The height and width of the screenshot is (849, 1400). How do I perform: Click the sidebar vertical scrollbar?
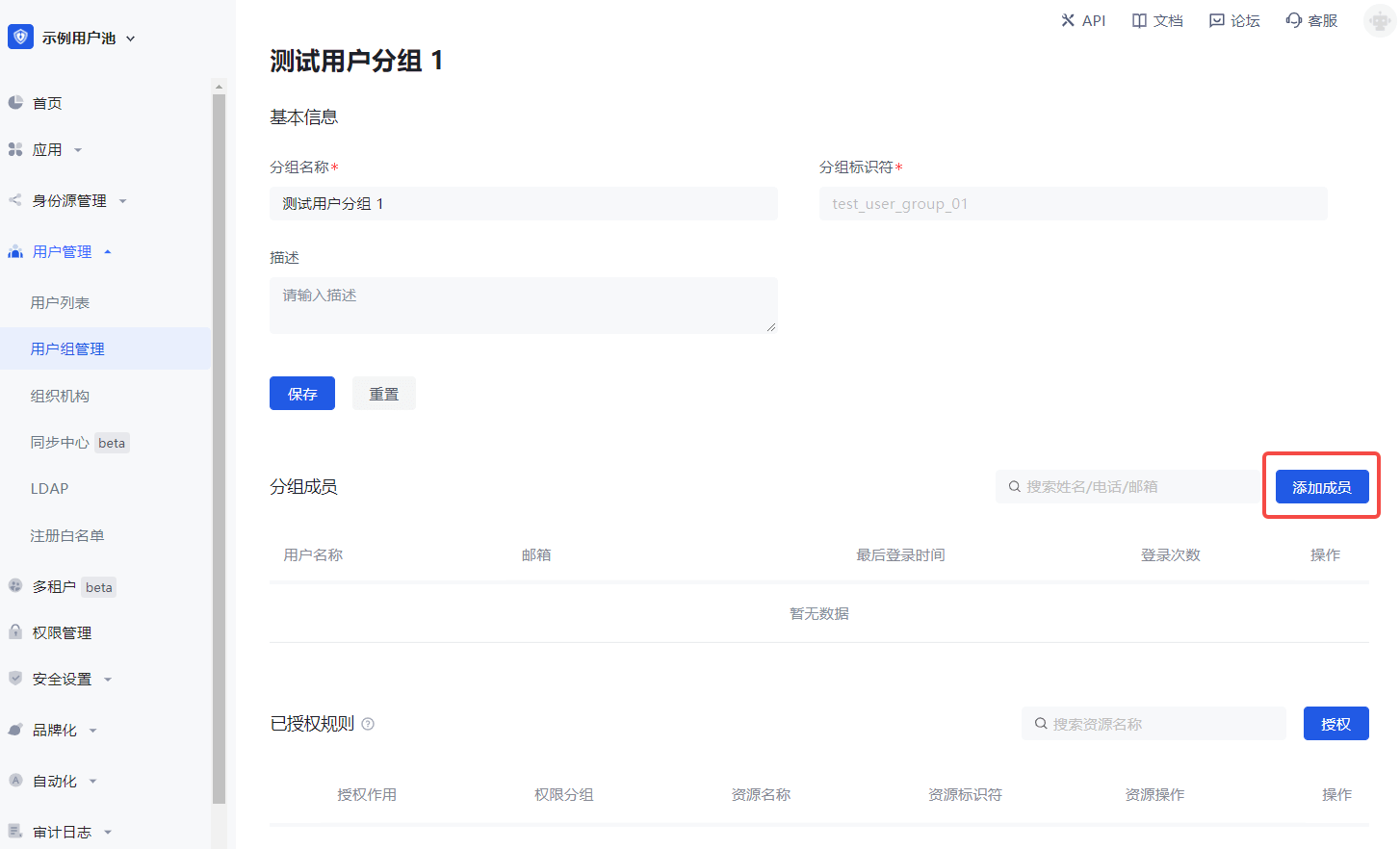coord(219,443)
